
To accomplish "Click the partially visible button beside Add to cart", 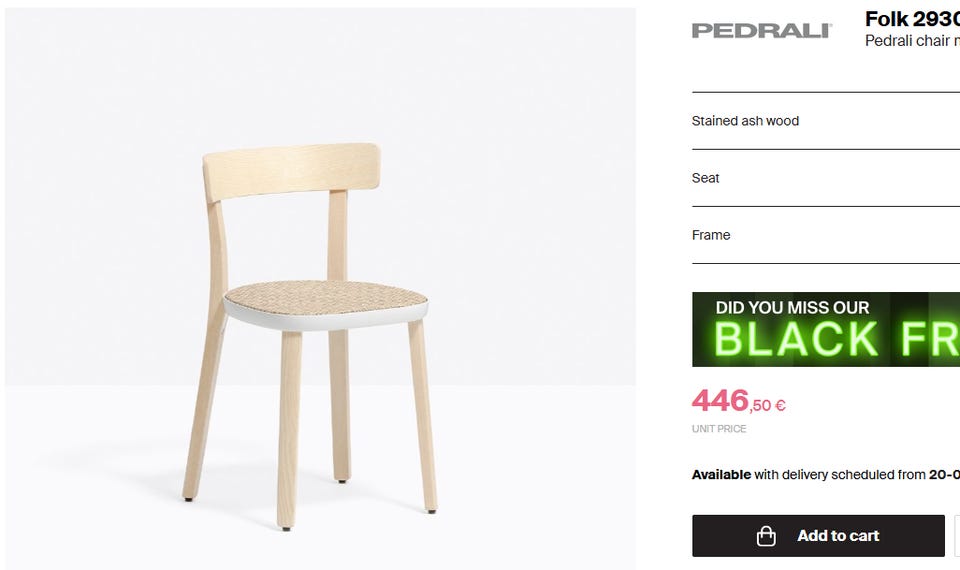I will [957, 536].
